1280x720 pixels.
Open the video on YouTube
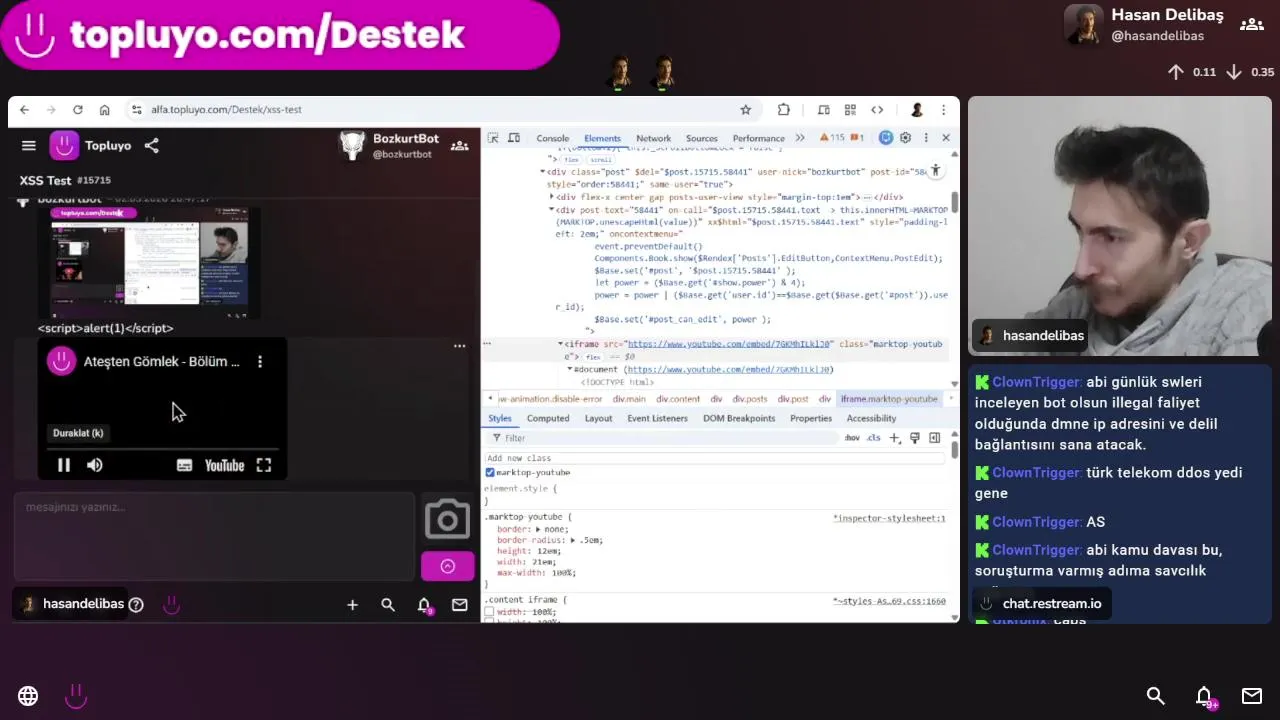click(224, 465)
